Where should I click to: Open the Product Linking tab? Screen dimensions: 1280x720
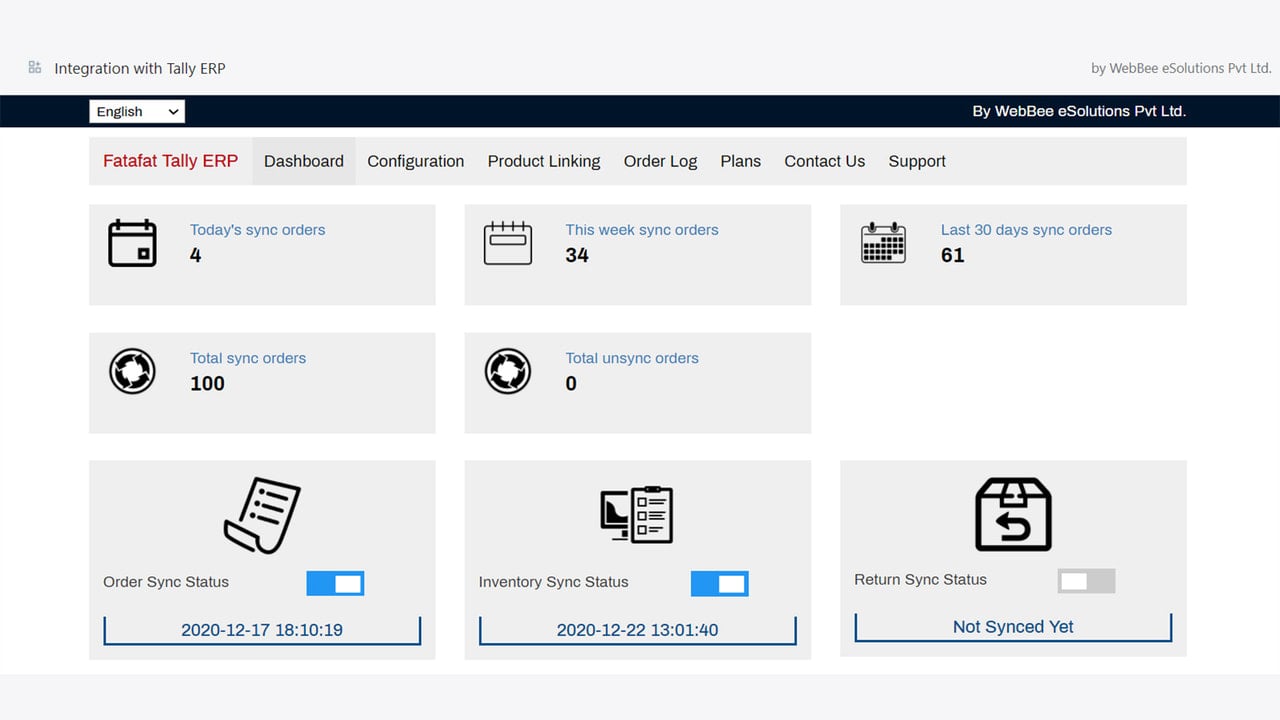coord(544,161)
